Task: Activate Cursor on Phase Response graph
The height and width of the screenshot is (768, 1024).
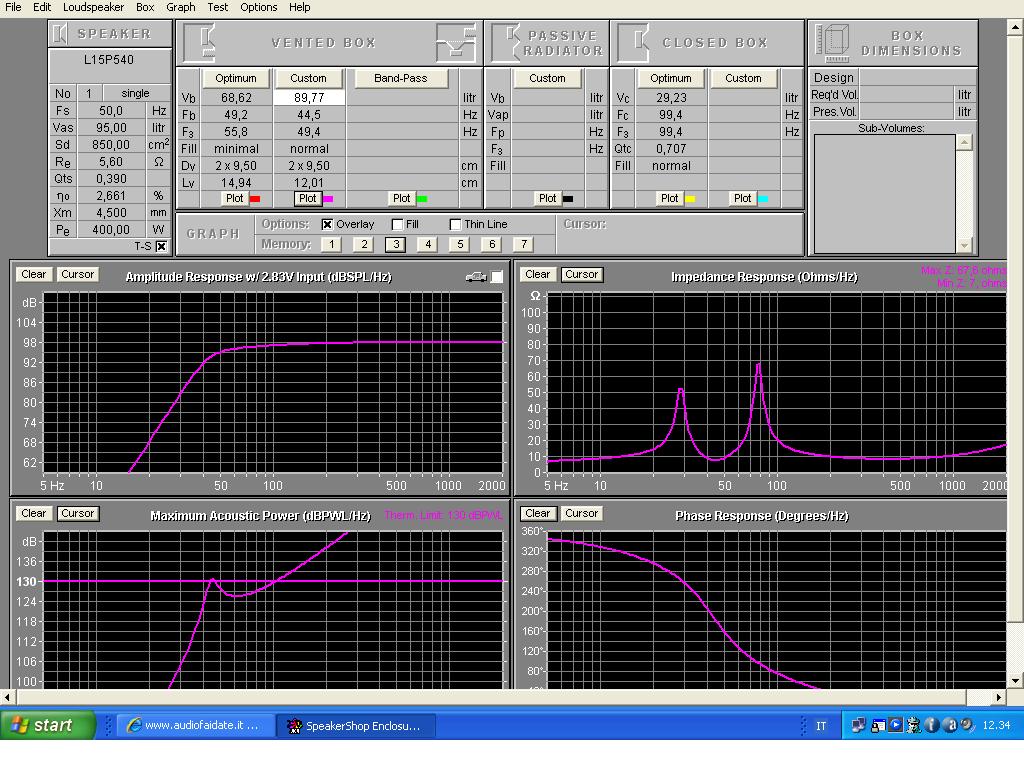Action: tap(581, 514)
